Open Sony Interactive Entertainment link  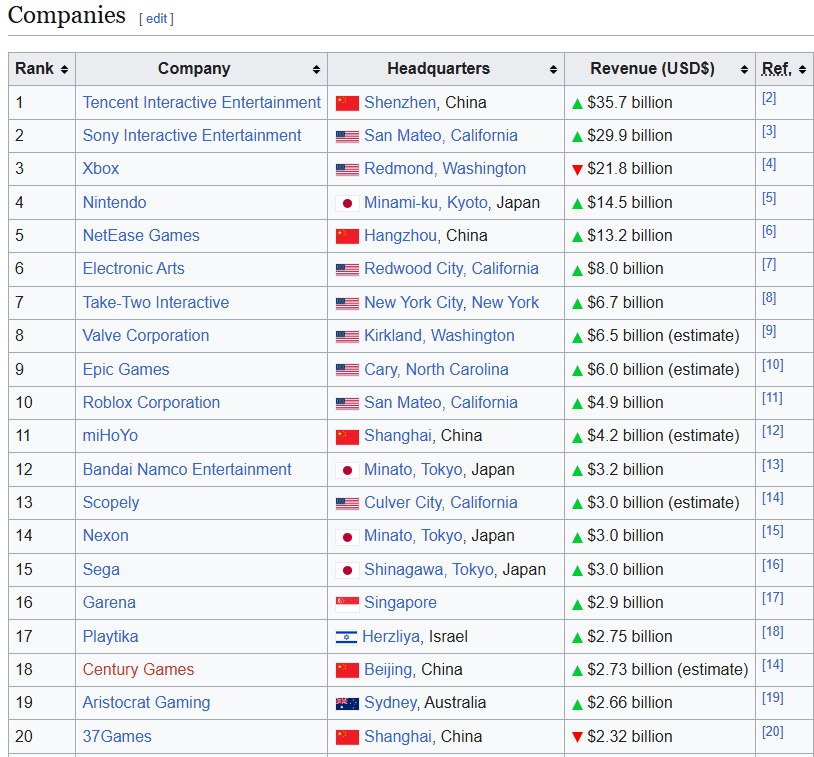pyautogui.click(x=192, y=136)
